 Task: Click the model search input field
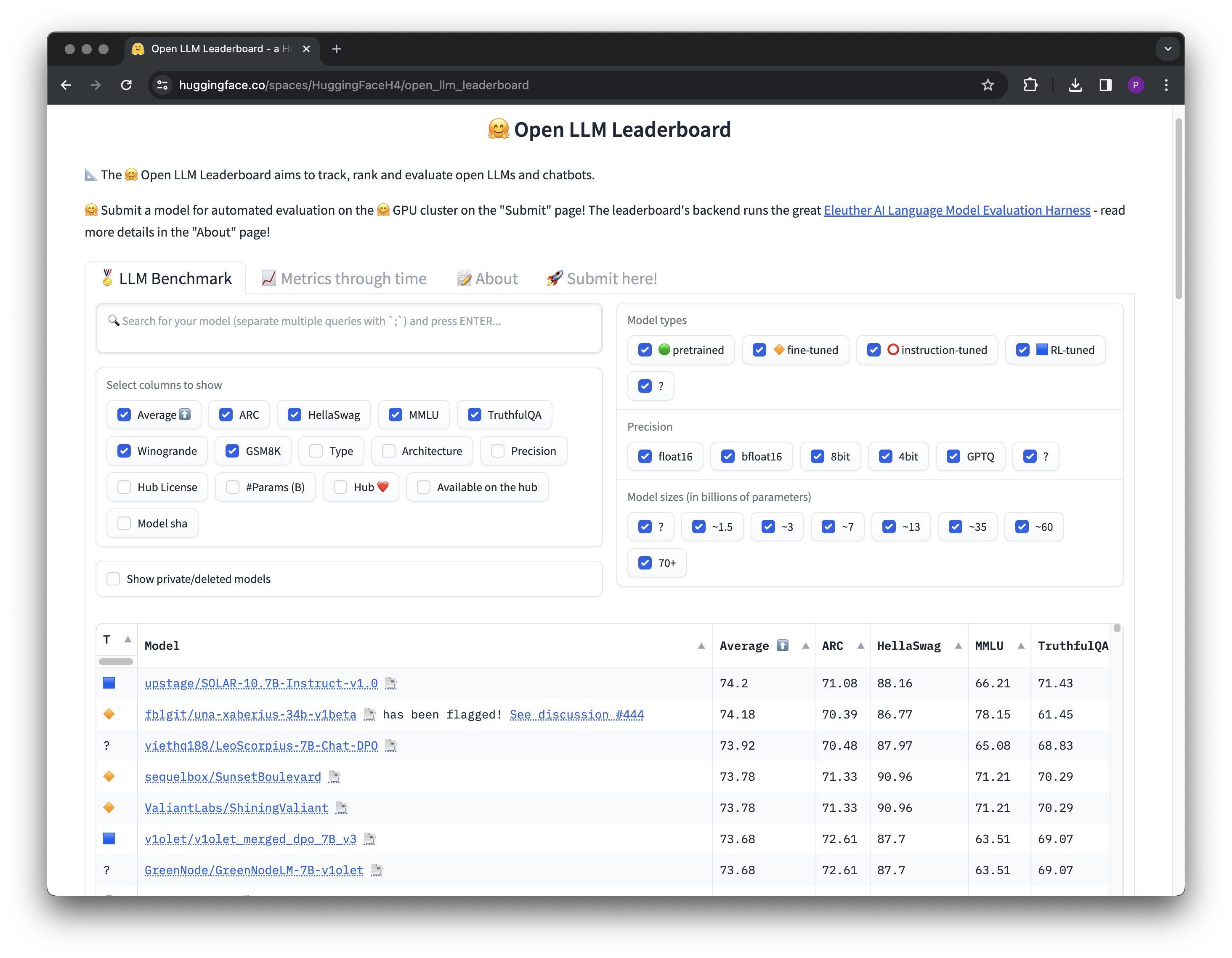tap(349, 328)
